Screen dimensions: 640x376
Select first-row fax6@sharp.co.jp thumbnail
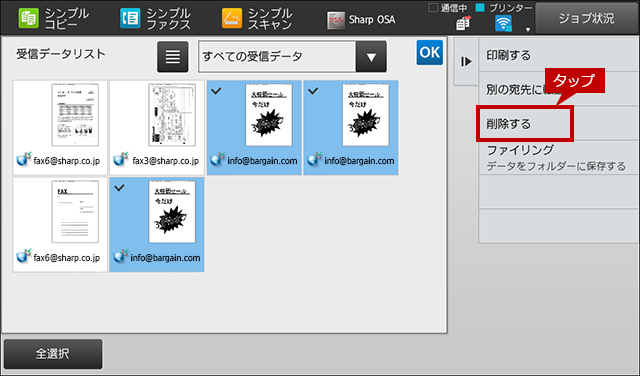[x=60, y=127]
